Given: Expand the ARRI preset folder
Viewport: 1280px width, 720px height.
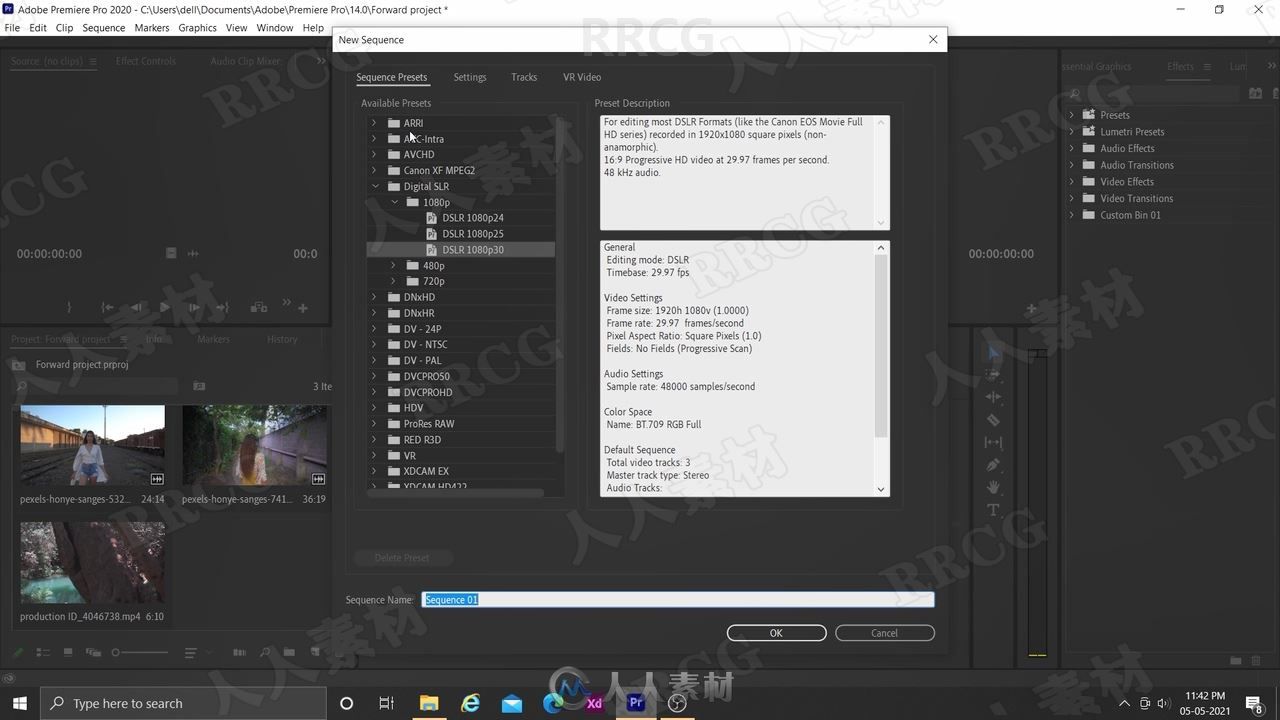Looking at the screenshot, I should tap(375, 123).
